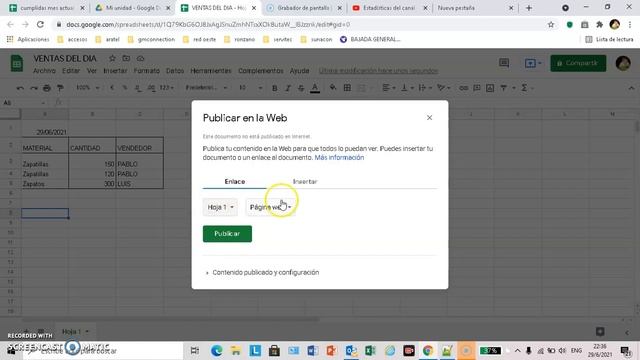640x360 pixels.
Task: Open the Editar menu
Action: click(x=71, y=71)
